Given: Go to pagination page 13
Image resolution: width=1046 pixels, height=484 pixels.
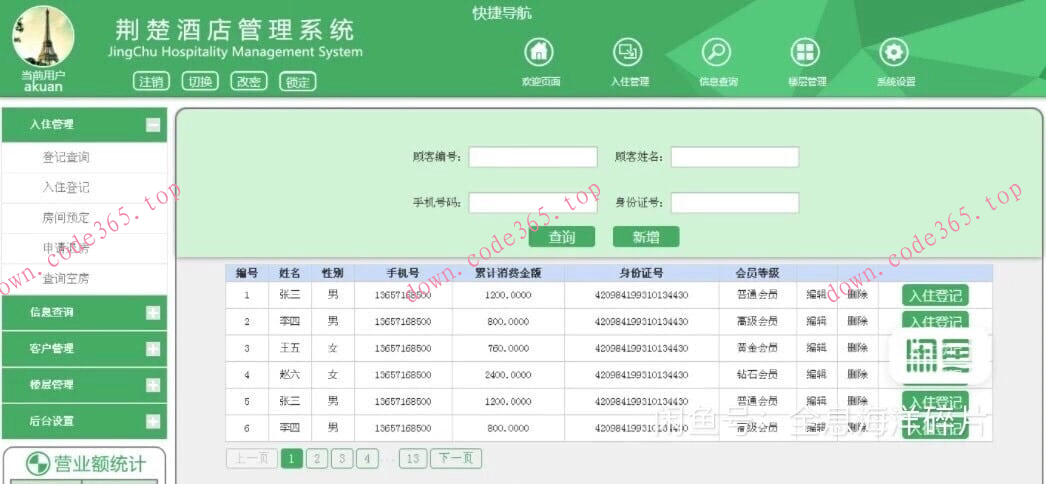Looking at the screenshot, I should [413, 459].
